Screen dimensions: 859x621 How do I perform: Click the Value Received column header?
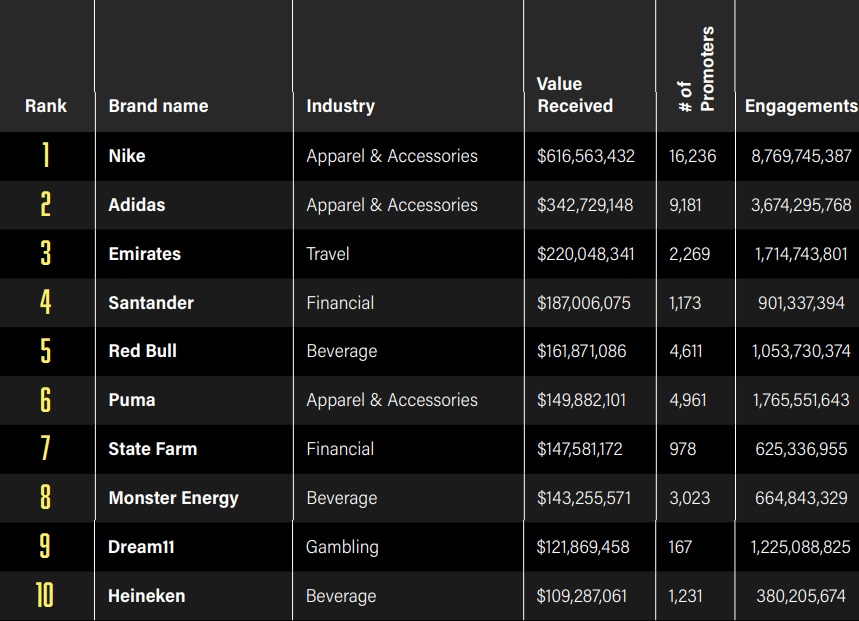575,95
